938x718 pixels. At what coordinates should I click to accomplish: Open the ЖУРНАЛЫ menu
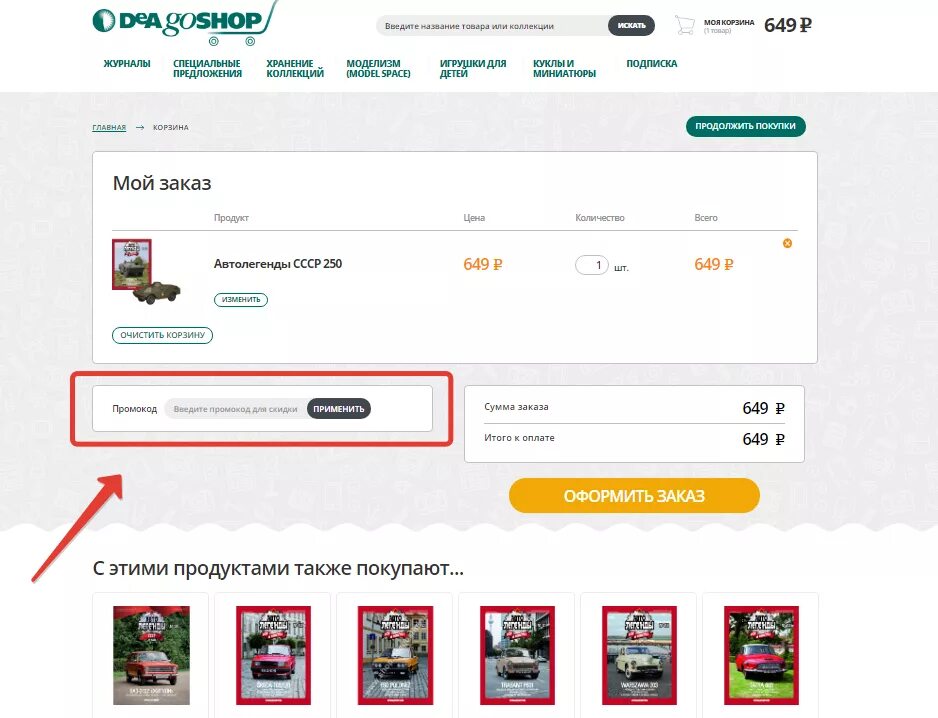[127, 63]
